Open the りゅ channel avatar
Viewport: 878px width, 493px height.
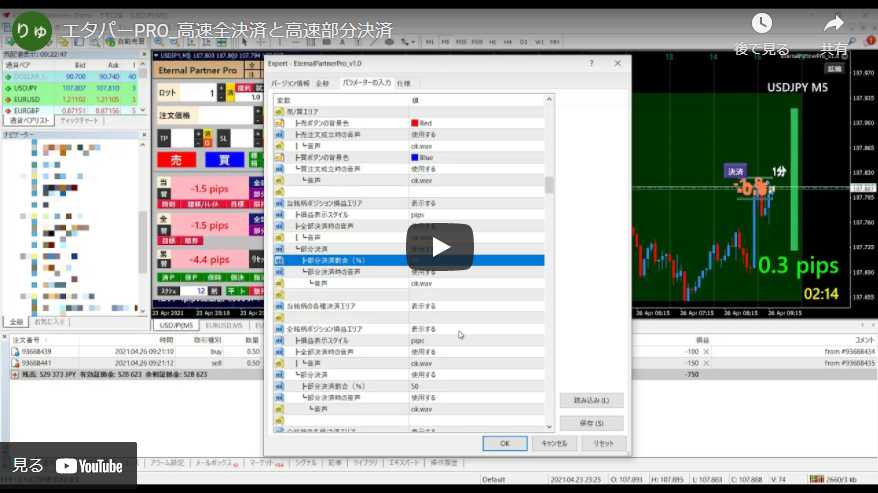32,31
